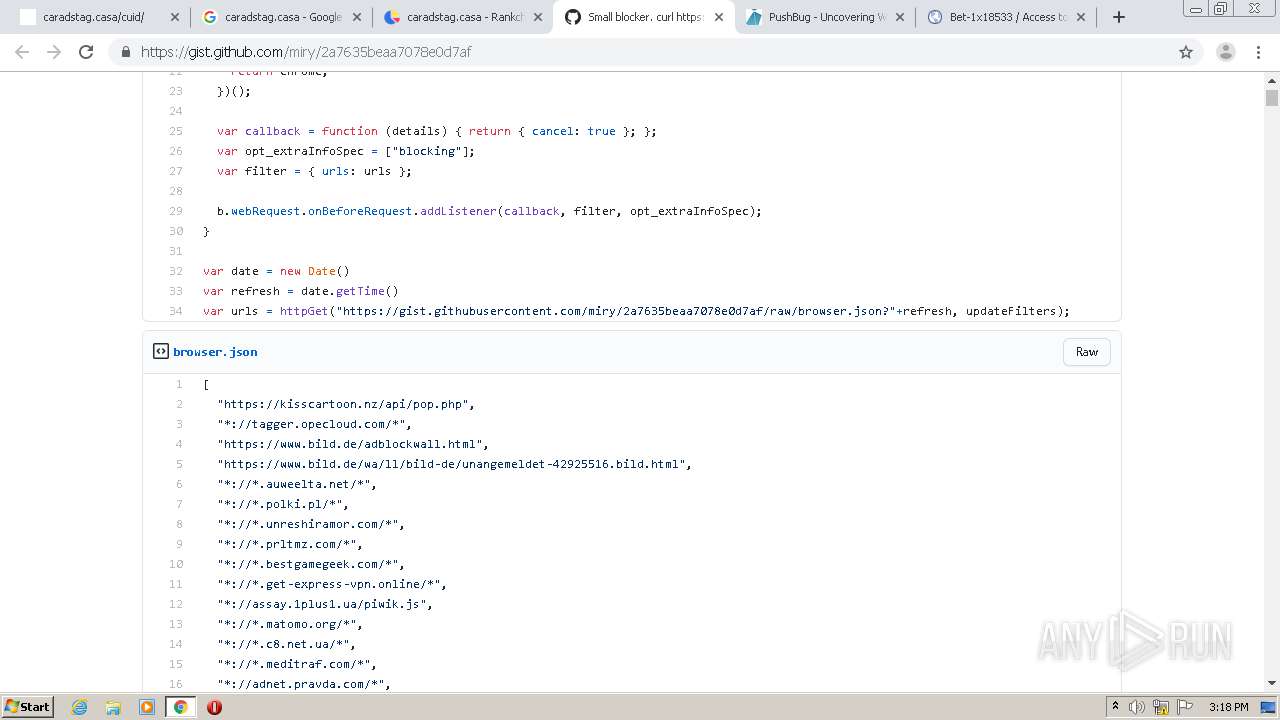The height and width of the screenshot is (720, 1280).
Task: Select line number 34 in script
Action: 176,311
